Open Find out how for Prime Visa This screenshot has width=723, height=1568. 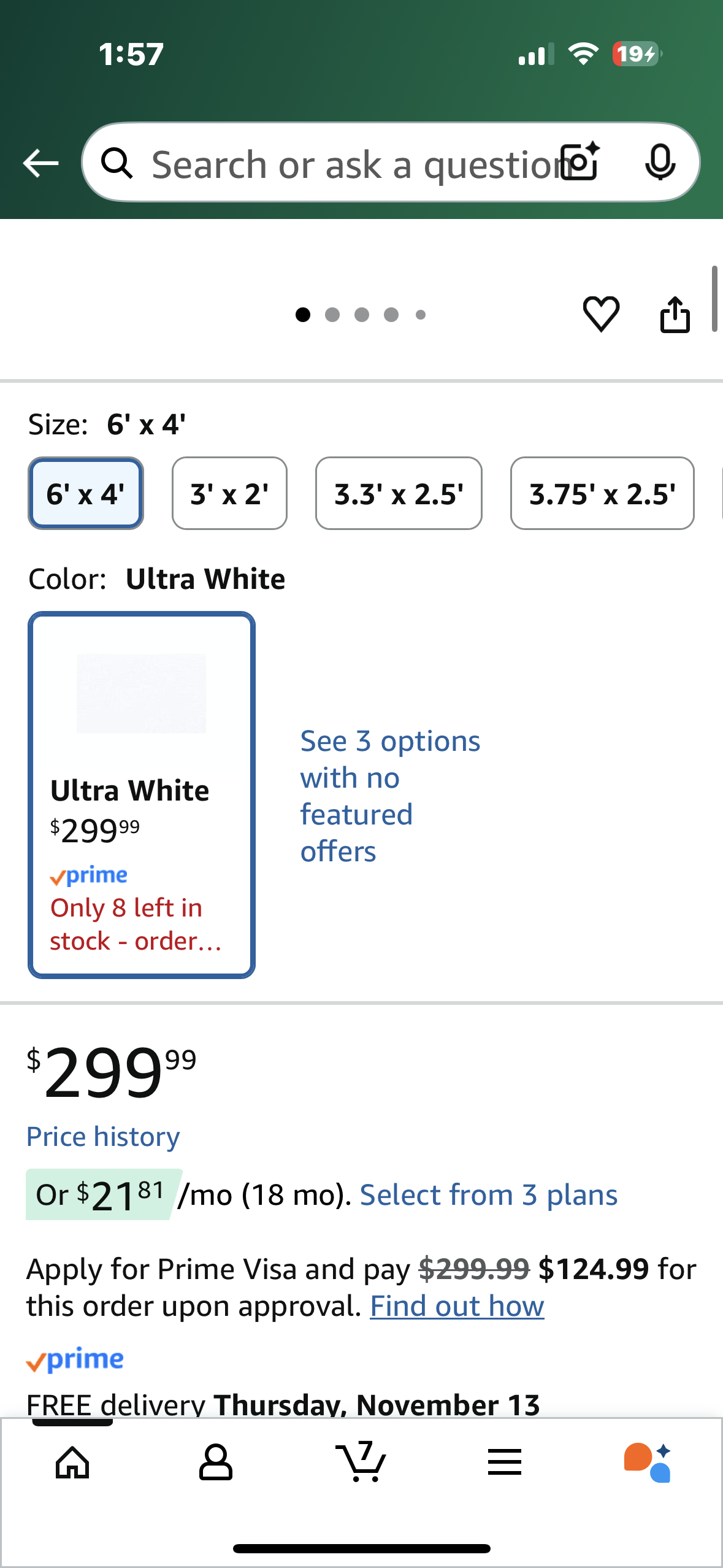(456, 1305)
